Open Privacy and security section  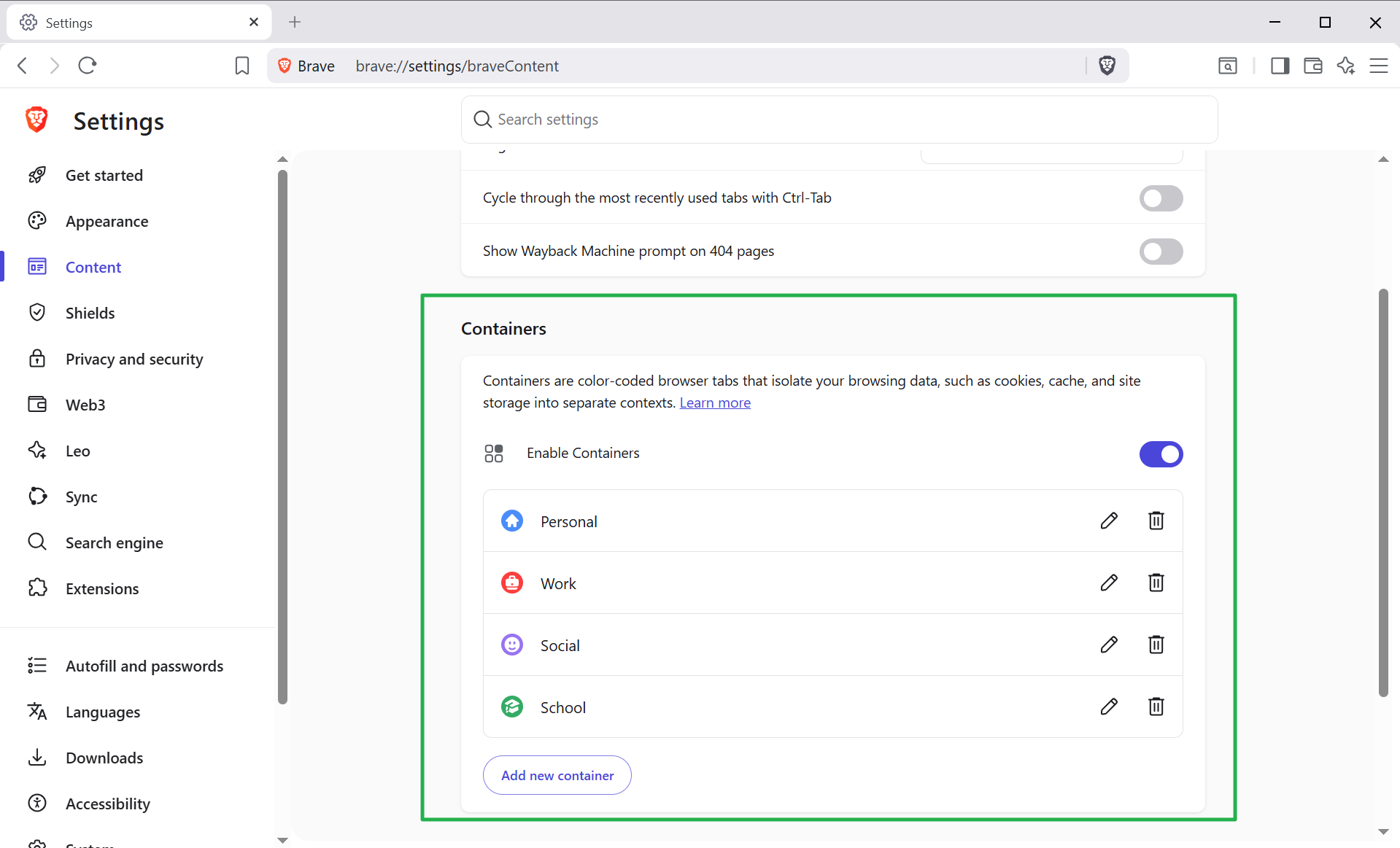point(134,359)
